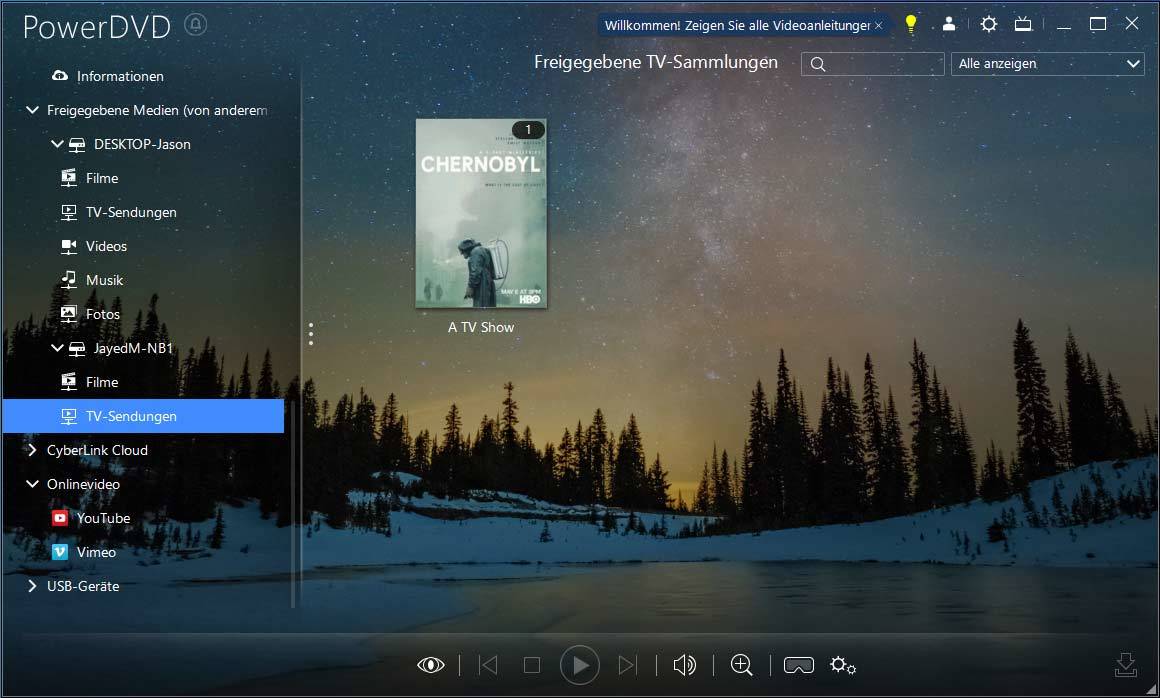Open USB-Geräte entry
The height and width of the screenshot is (698, 1160).
tap(83, 586)
